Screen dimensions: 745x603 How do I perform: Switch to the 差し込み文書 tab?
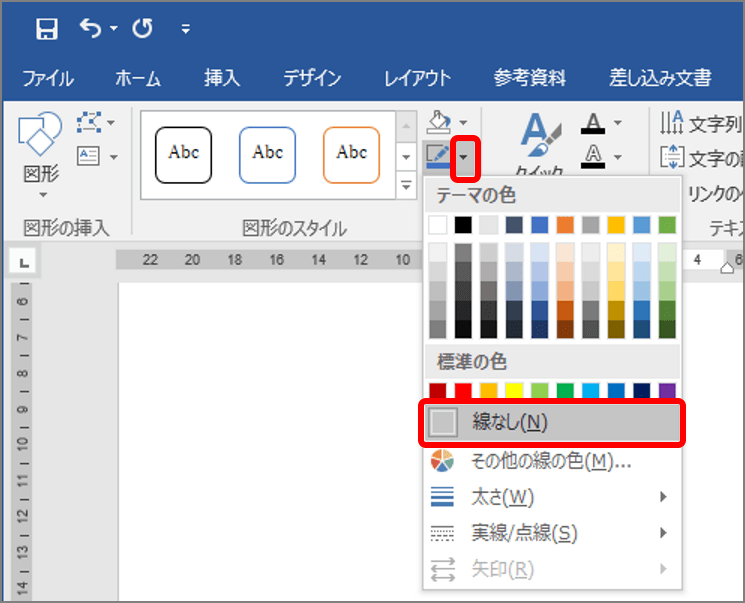point(660,78)
